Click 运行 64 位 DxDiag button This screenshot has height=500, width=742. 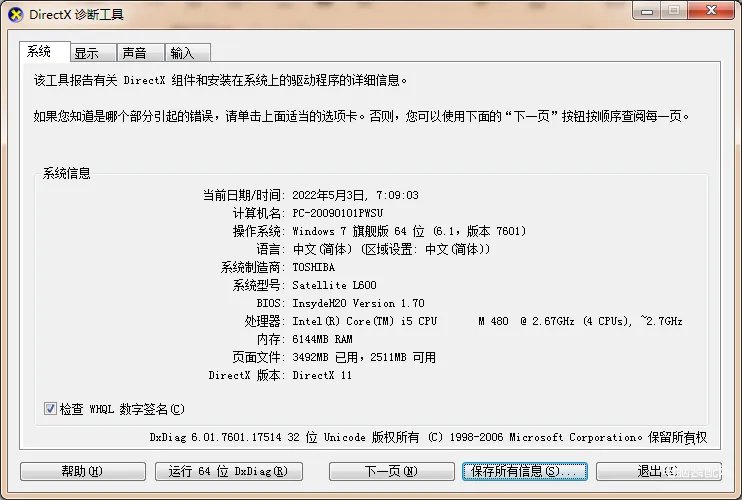coord(229,471)
